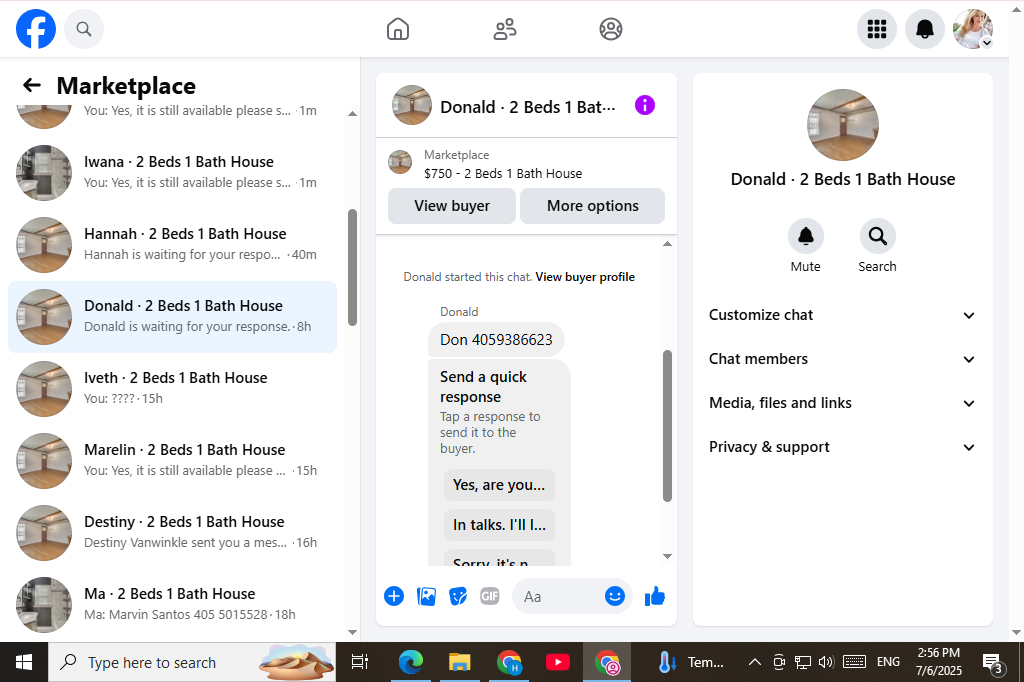1024x682 pixels.
Task: Click conversation list scroll-down arrow
Action: pos(353,632)
